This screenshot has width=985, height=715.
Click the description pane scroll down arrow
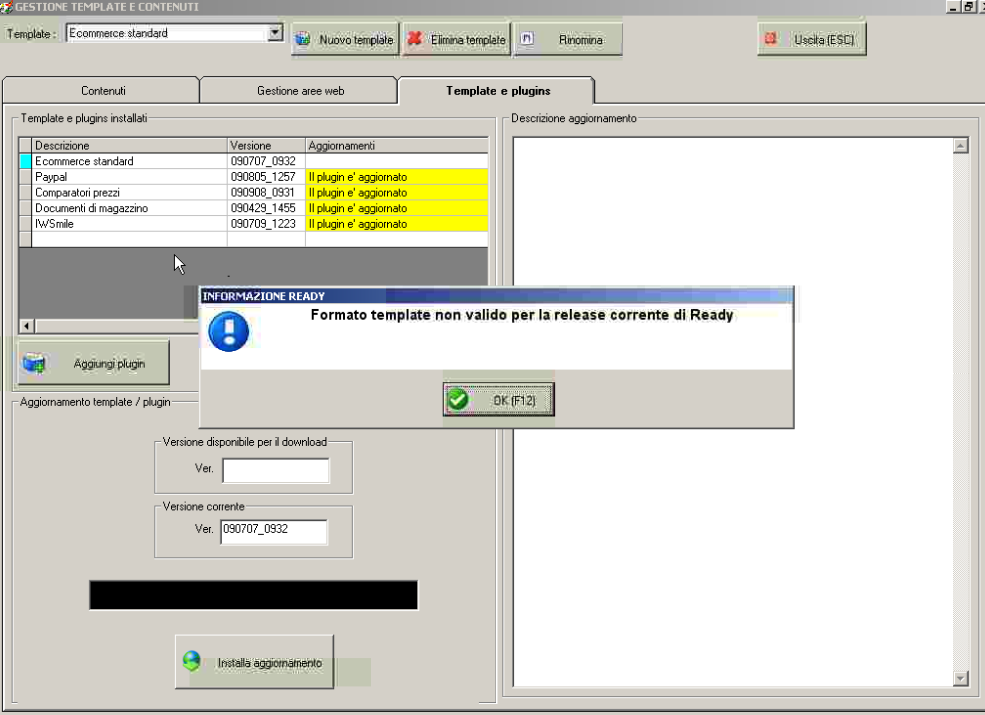tap(960, 678)
